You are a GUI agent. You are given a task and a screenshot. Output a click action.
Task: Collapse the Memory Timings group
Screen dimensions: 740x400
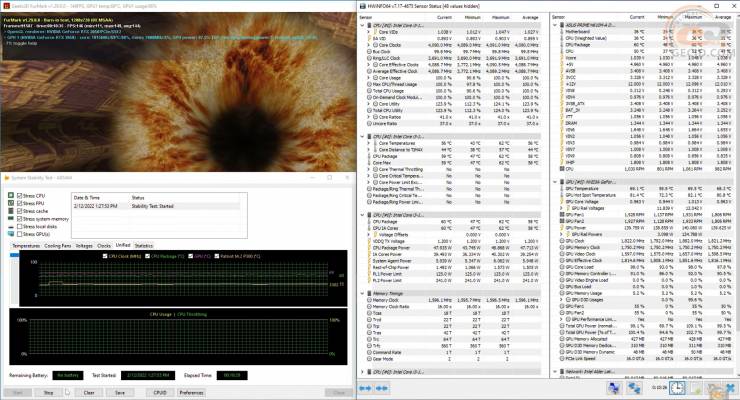tap(362, 293)
